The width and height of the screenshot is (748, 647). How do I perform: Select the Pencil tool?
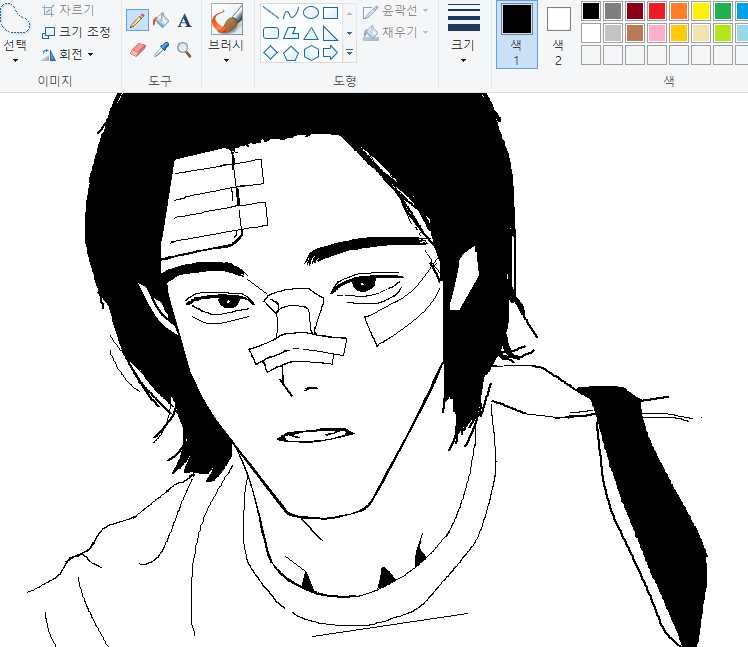point(137,20)
